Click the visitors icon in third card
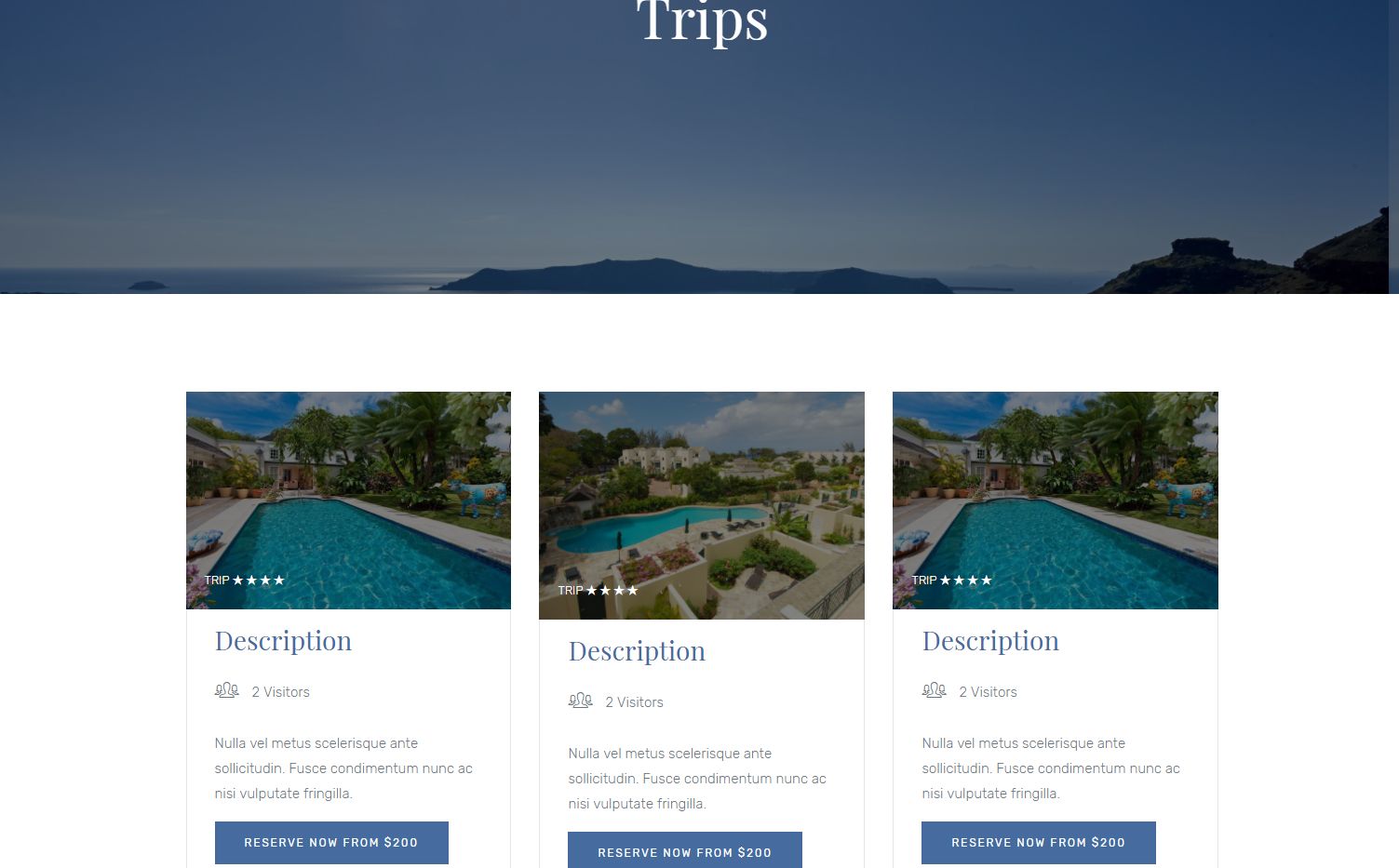Screen dimensions: 1399x868 click(934, 690)
